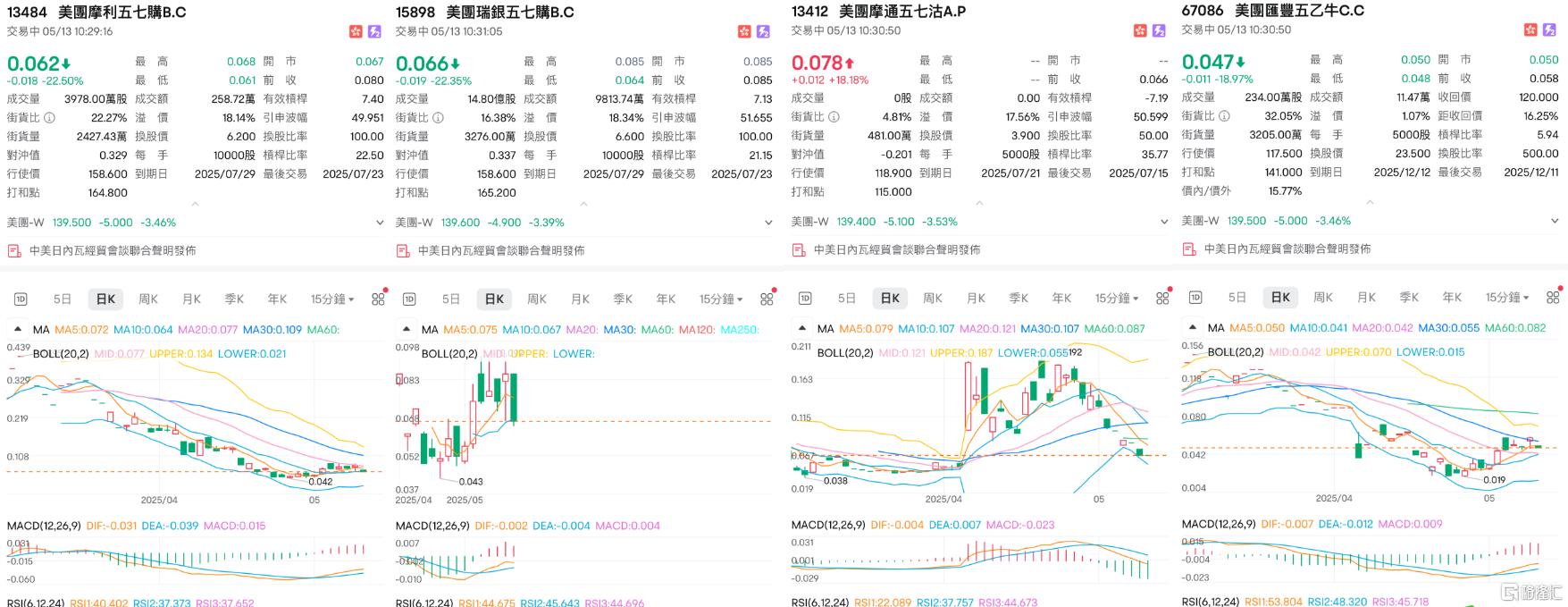Image resolution: width=1568 pixels, height=607 pixels.
Task: Open the indicator grid icon in the 67086 chart toolbar
Action: [x=1553, y=297]
